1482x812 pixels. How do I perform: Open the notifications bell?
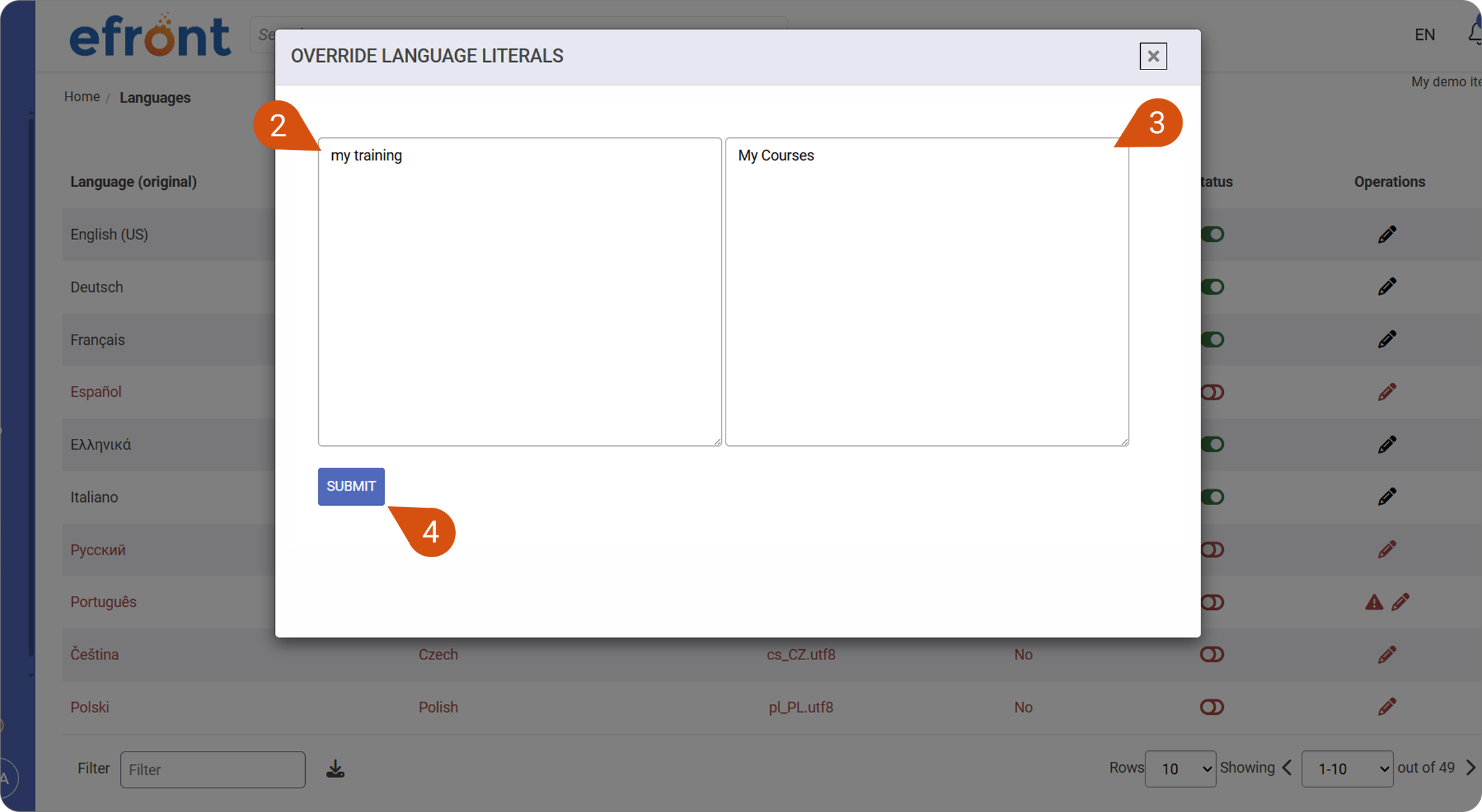(1476, 32)
